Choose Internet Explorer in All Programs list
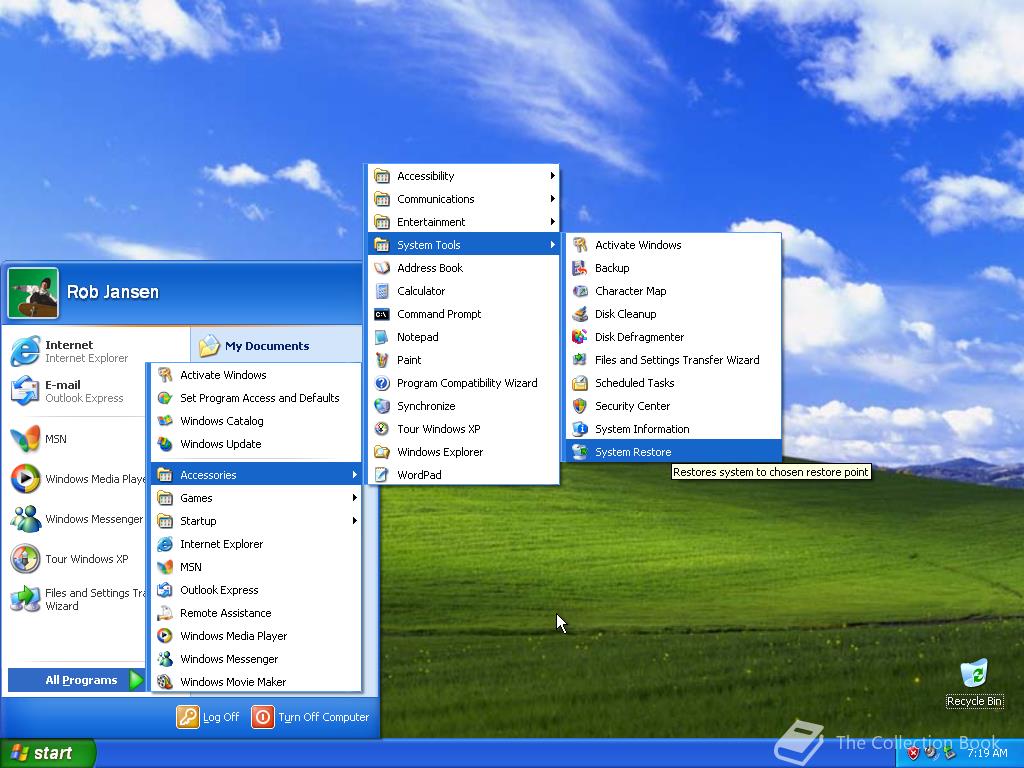Screen dimensions: 1024x768 pos(256,544)
